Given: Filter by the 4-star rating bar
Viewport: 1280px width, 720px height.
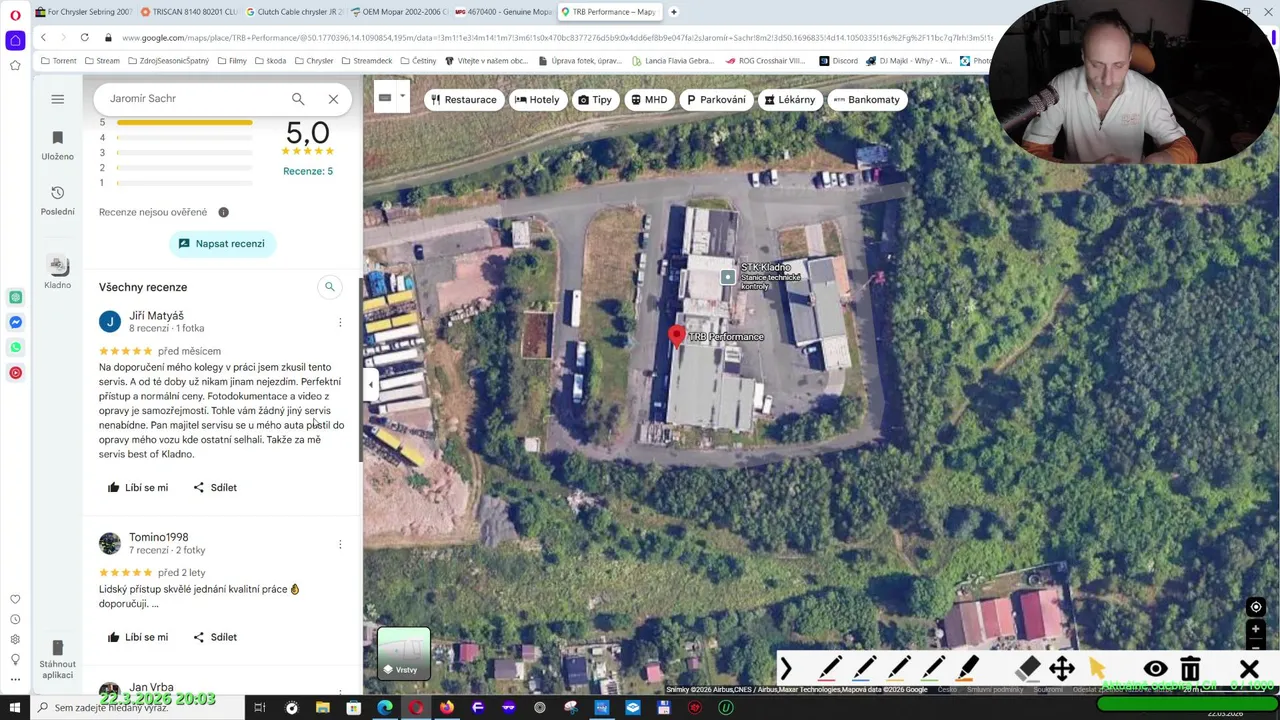Looking at the screenshot, I should (184, 138).
